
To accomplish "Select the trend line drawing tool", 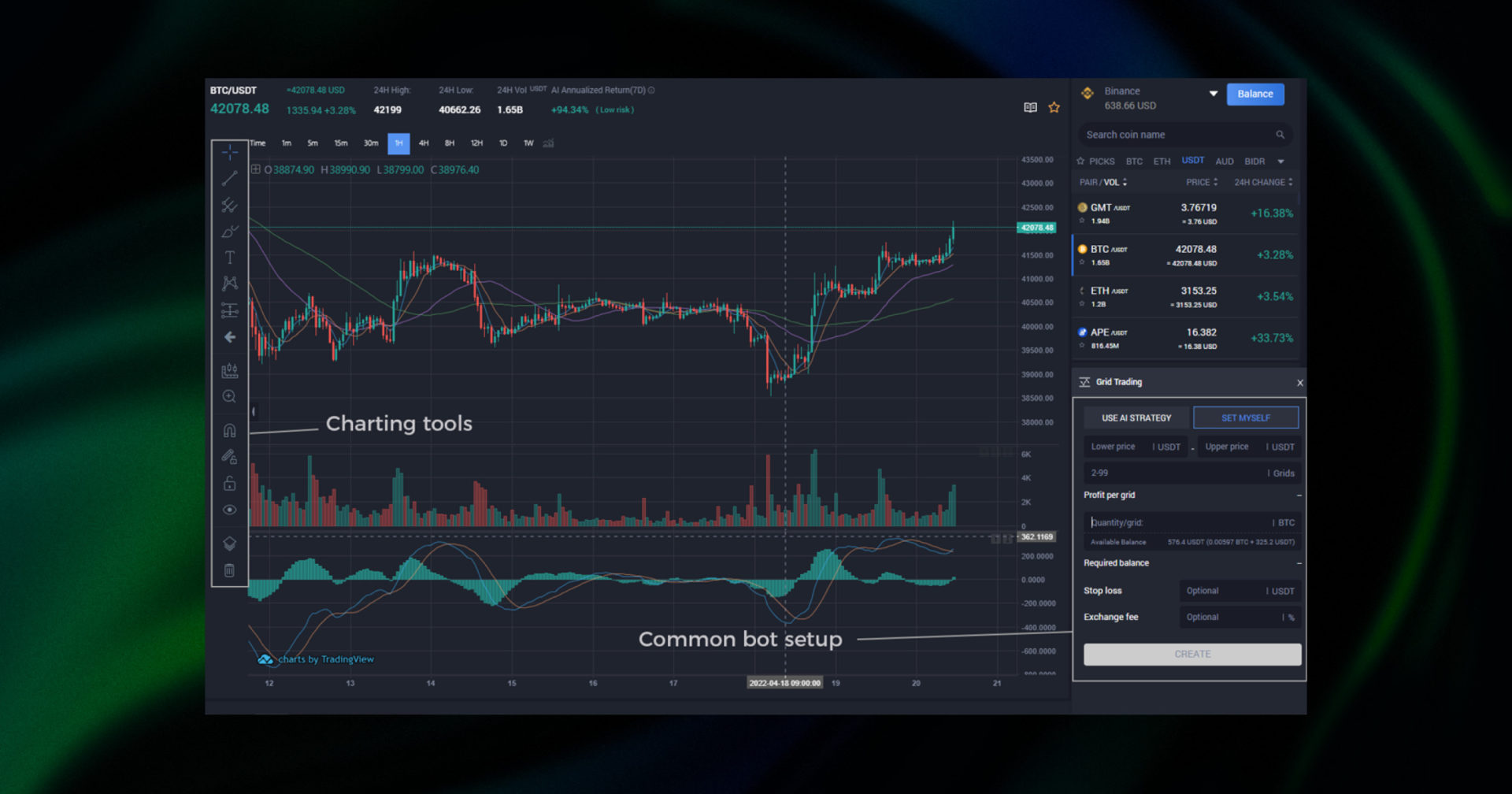I will click(229, 179).
